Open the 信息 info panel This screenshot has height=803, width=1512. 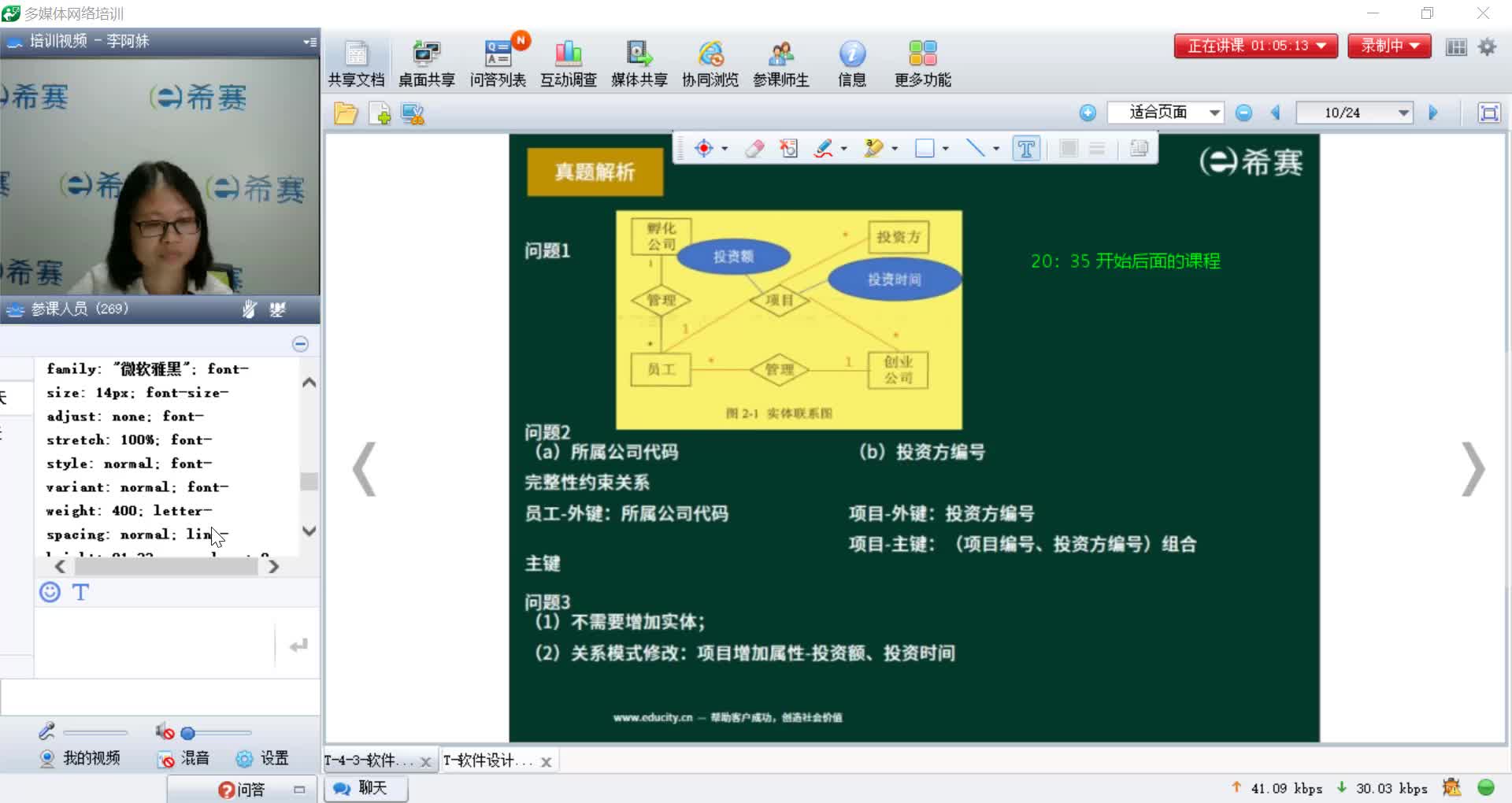(851, 63)
